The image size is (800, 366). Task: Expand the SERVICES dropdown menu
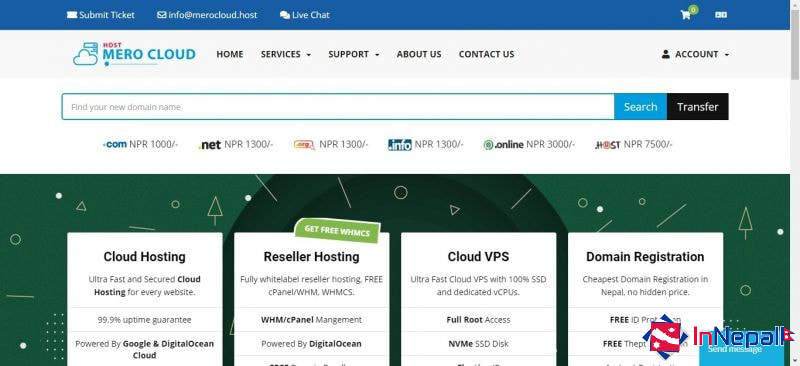pos(286,54)
